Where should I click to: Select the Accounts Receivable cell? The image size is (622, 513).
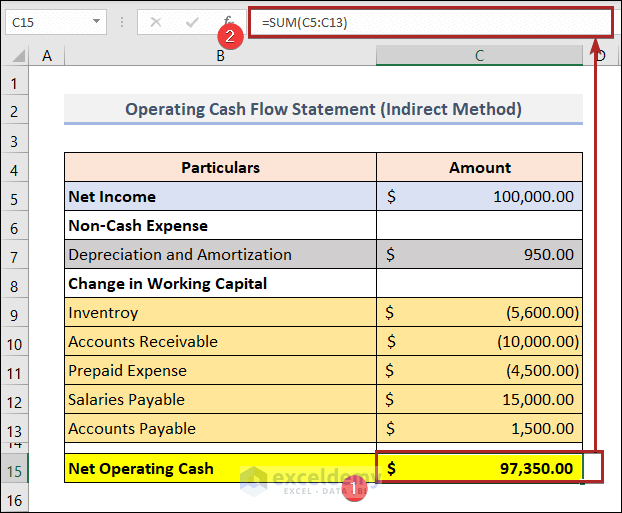coord(220,341)
